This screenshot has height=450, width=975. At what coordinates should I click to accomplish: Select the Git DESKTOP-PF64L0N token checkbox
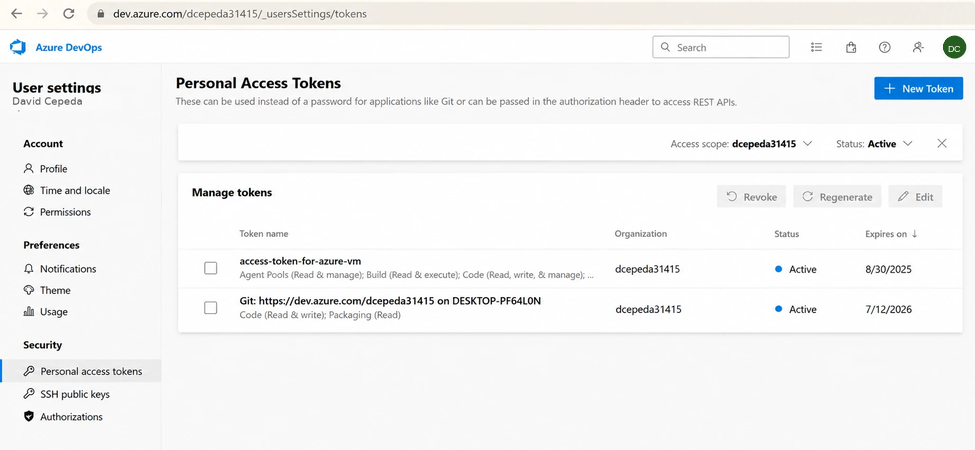[211, 308]
